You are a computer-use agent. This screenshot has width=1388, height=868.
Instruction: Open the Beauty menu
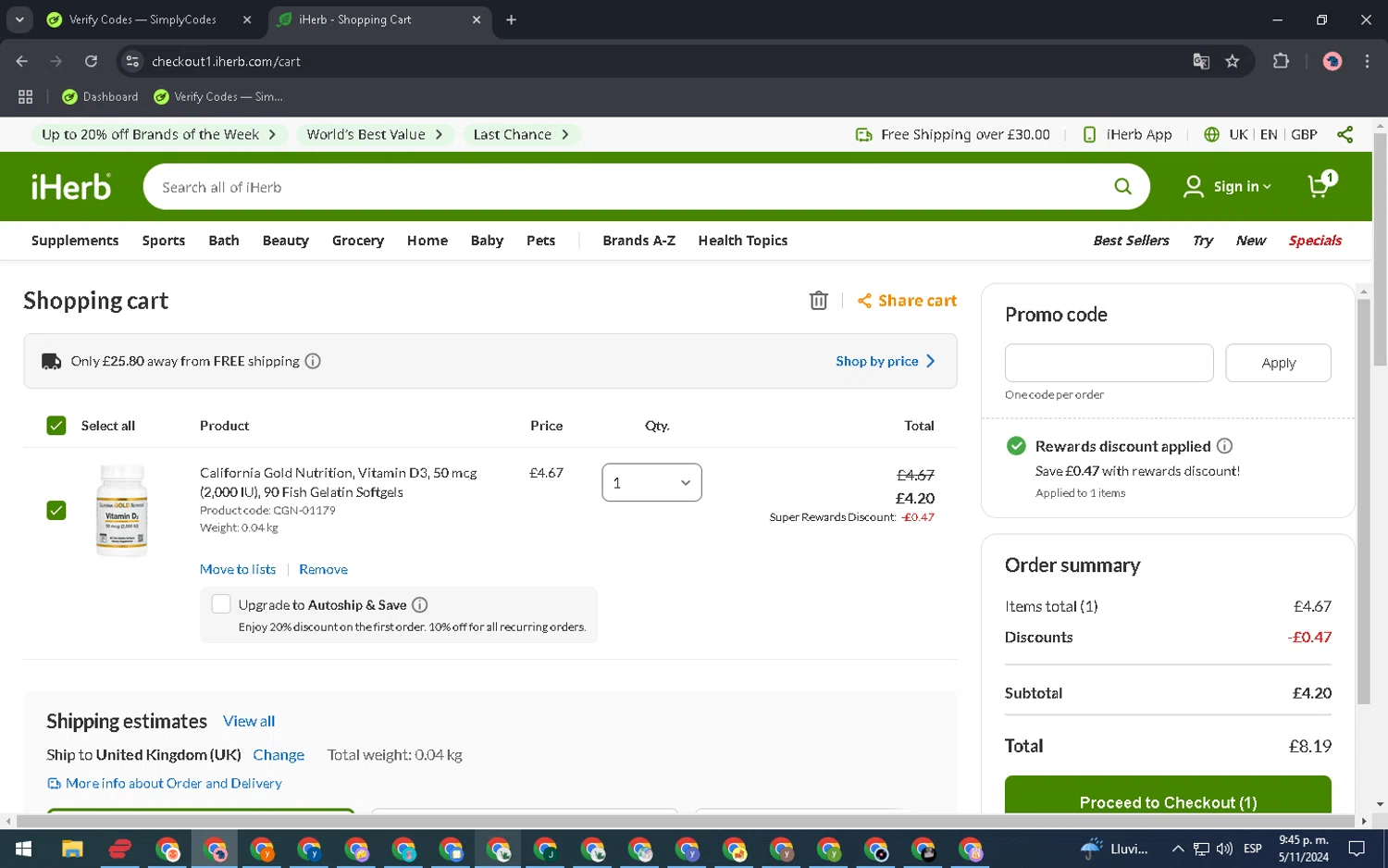click(x=285, y=241)
